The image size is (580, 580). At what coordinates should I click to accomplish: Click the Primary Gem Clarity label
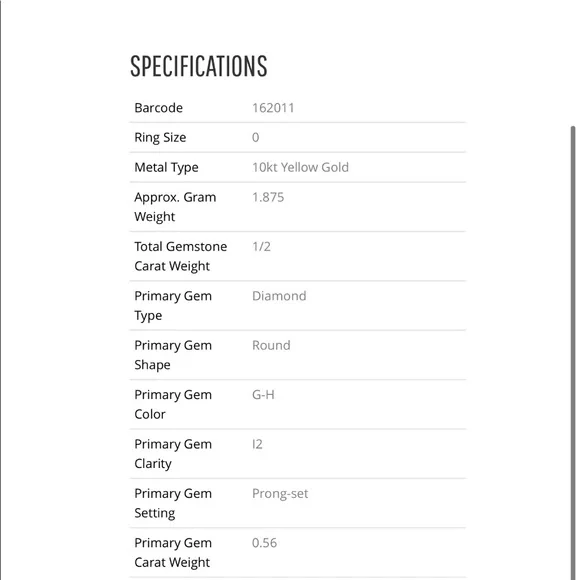pyautogui.click(x=173, y=453)
